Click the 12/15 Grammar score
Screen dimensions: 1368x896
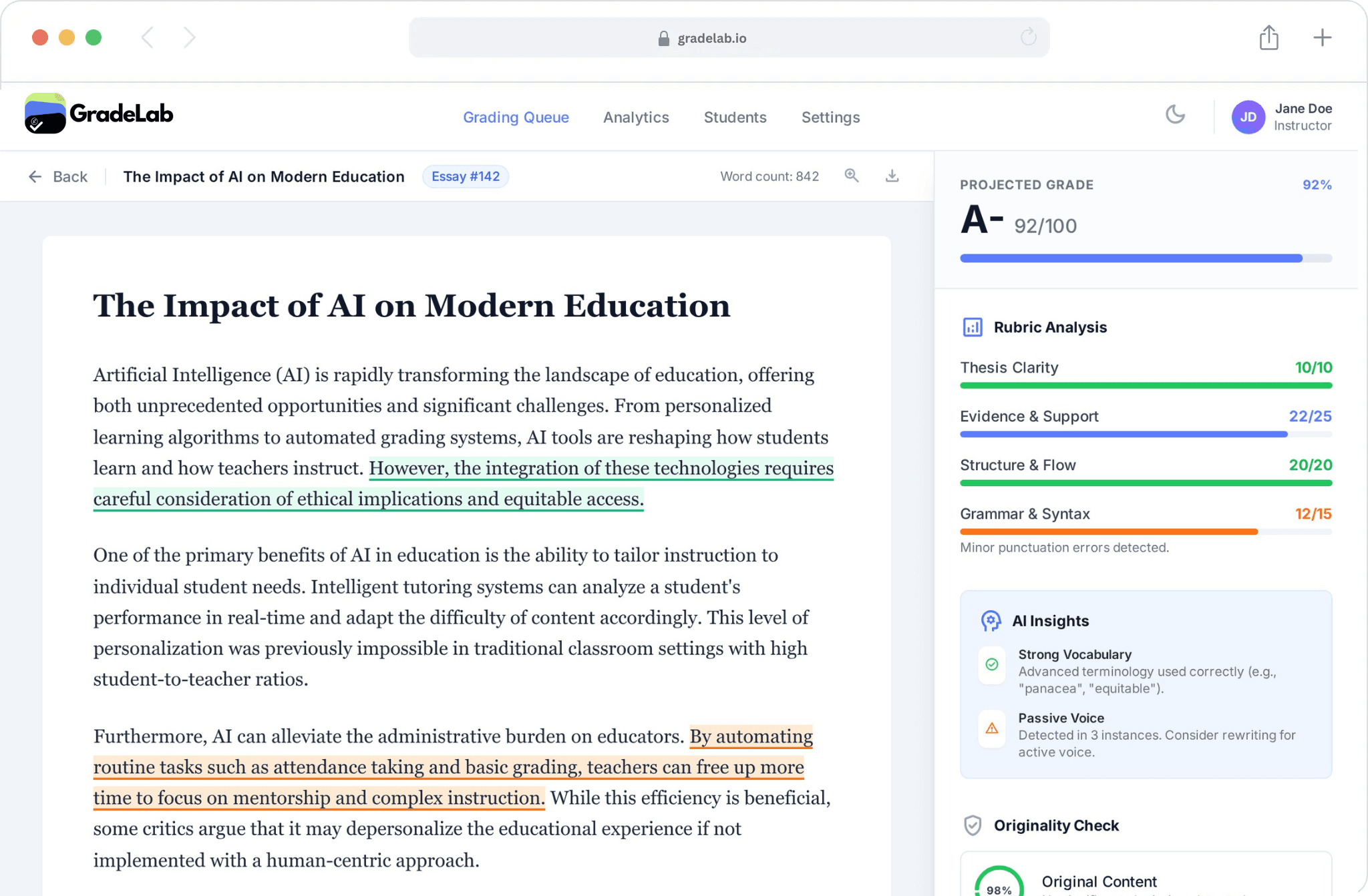[1313, 513]
